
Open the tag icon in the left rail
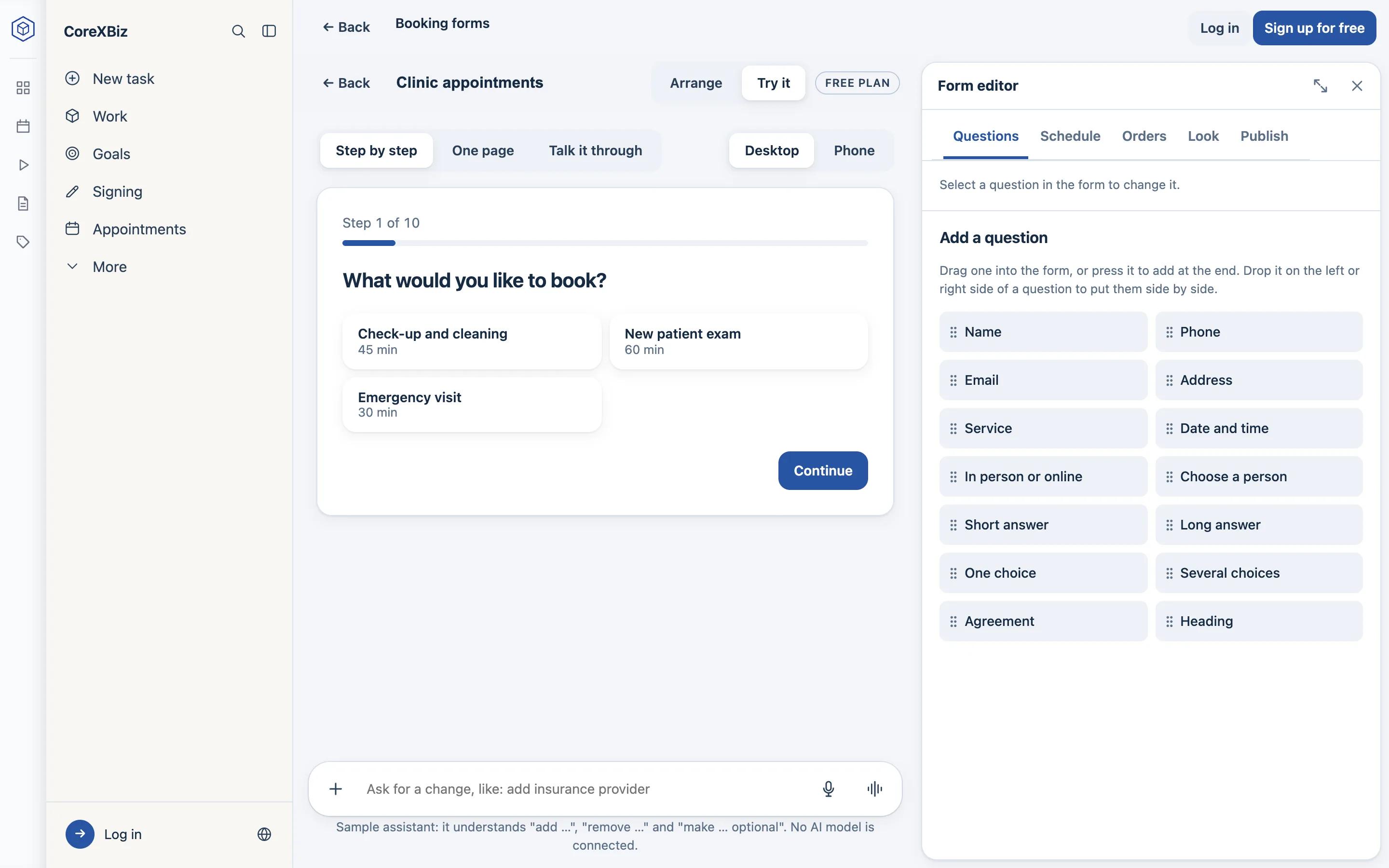coord(23,242)
